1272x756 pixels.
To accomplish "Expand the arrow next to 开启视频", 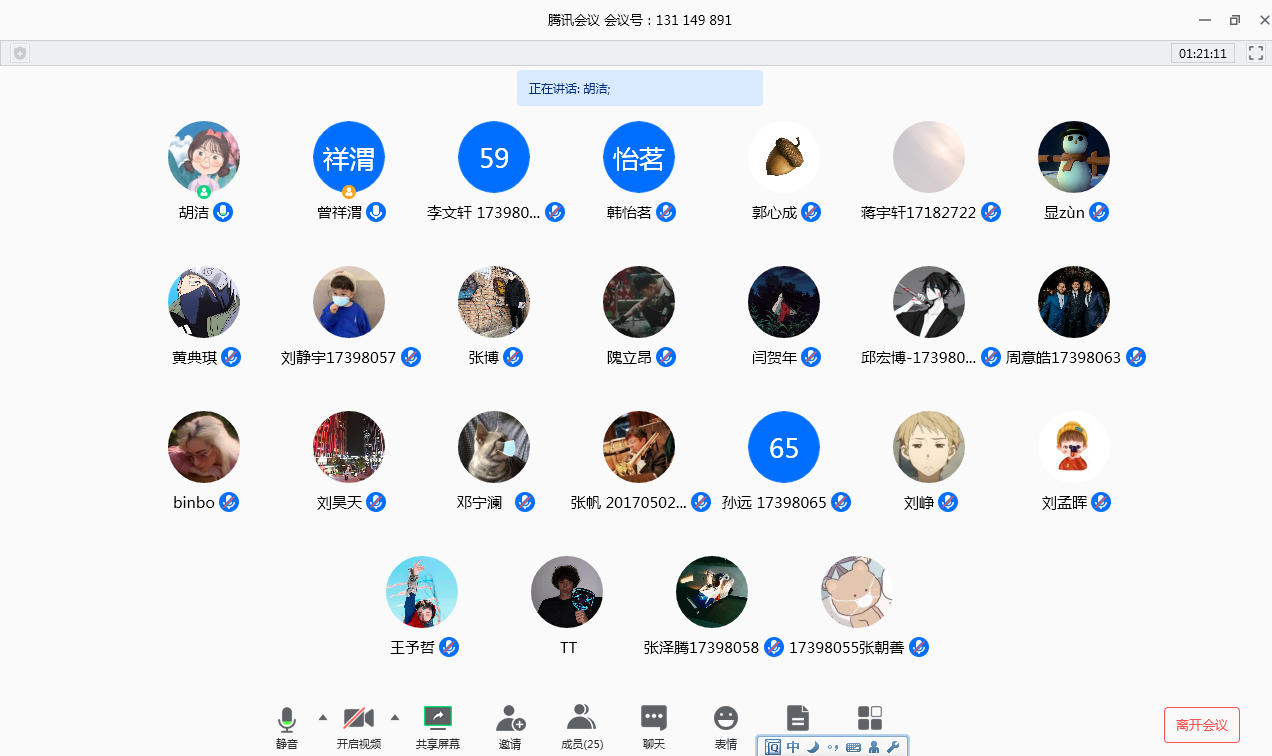I will point(395,717).
